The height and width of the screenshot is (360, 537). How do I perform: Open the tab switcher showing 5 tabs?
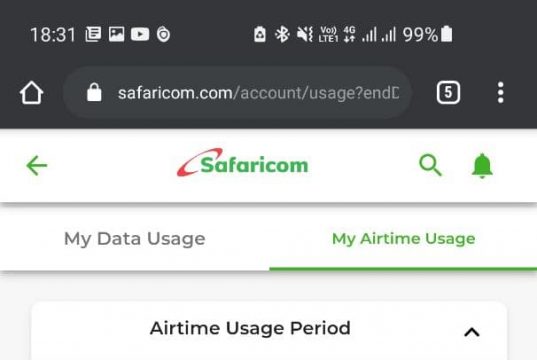click(x=448, y=92)
